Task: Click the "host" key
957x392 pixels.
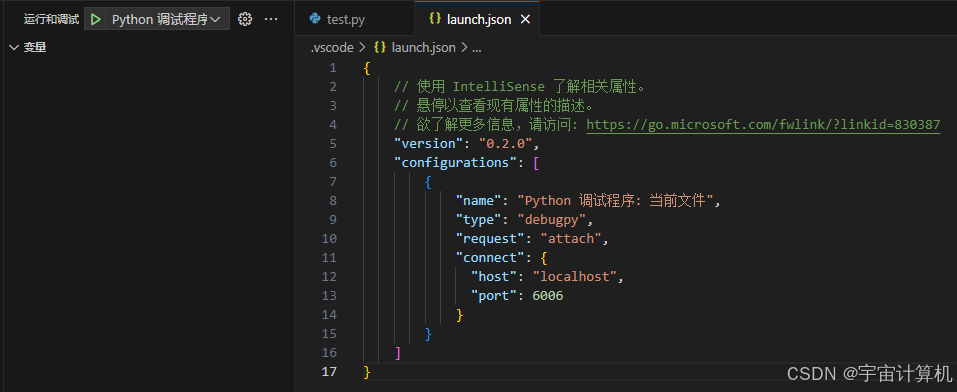Action: pyautogui.click(x=494, y=277)
